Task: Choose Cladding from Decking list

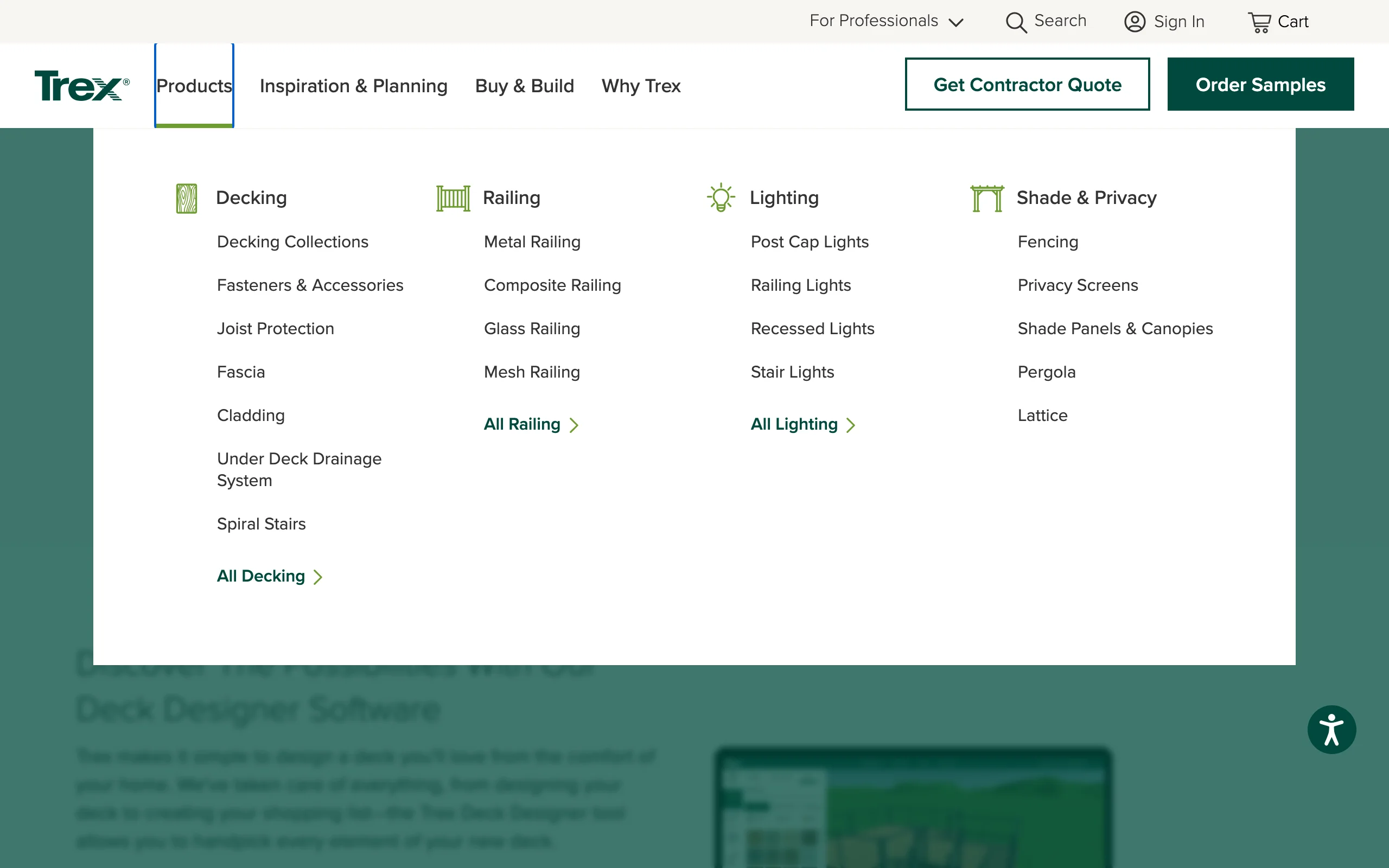Action: [x=251, y=415]
